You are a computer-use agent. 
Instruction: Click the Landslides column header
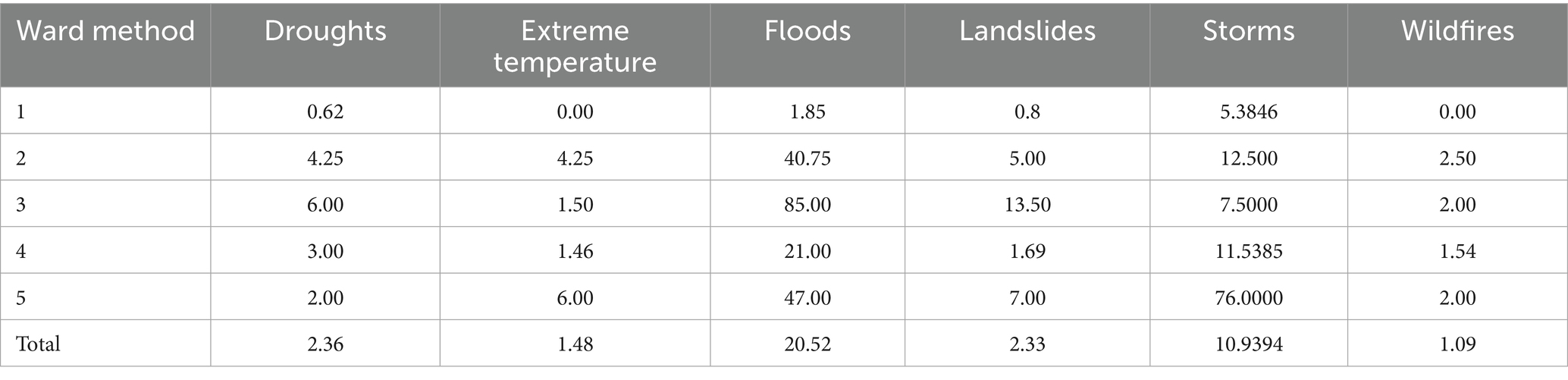point(1027,31)
